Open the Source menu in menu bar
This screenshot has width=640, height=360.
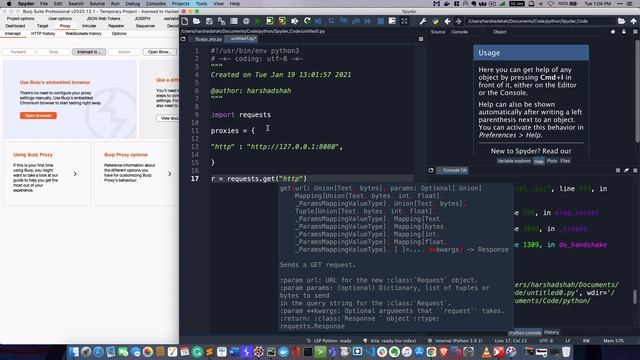(x=97, y=4)
